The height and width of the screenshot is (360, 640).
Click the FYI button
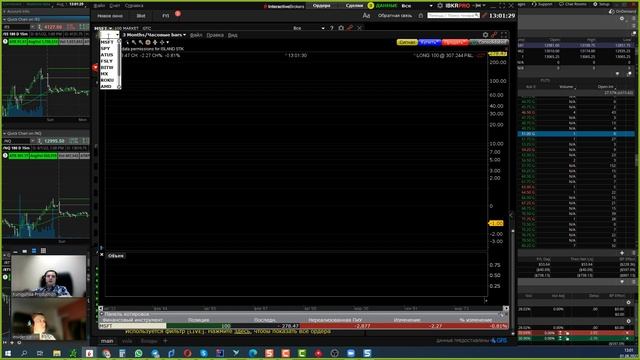tap(166, 16)
